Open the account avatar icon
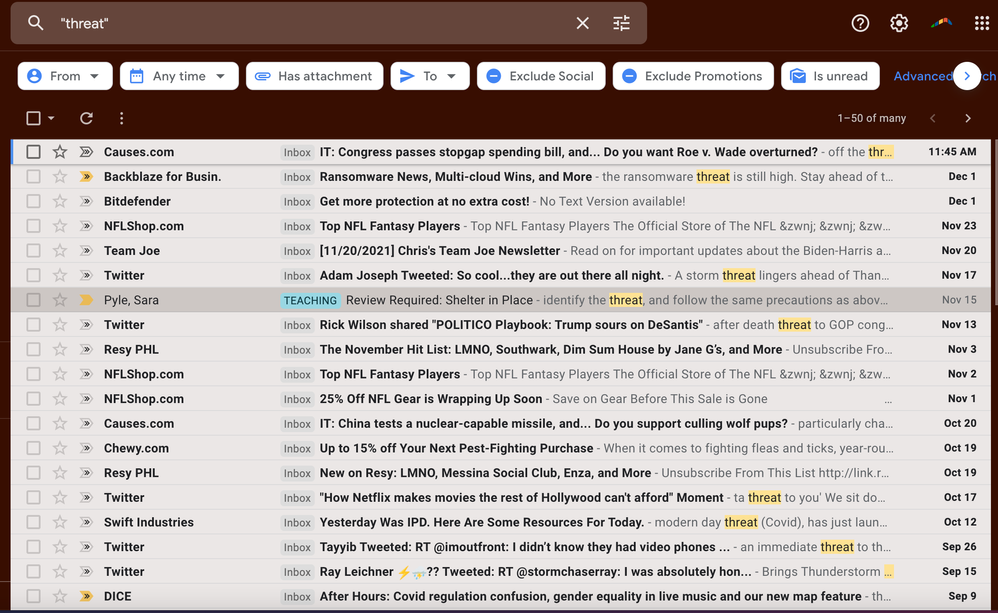The height and width of the screenshot is (613, 998). 941,24
